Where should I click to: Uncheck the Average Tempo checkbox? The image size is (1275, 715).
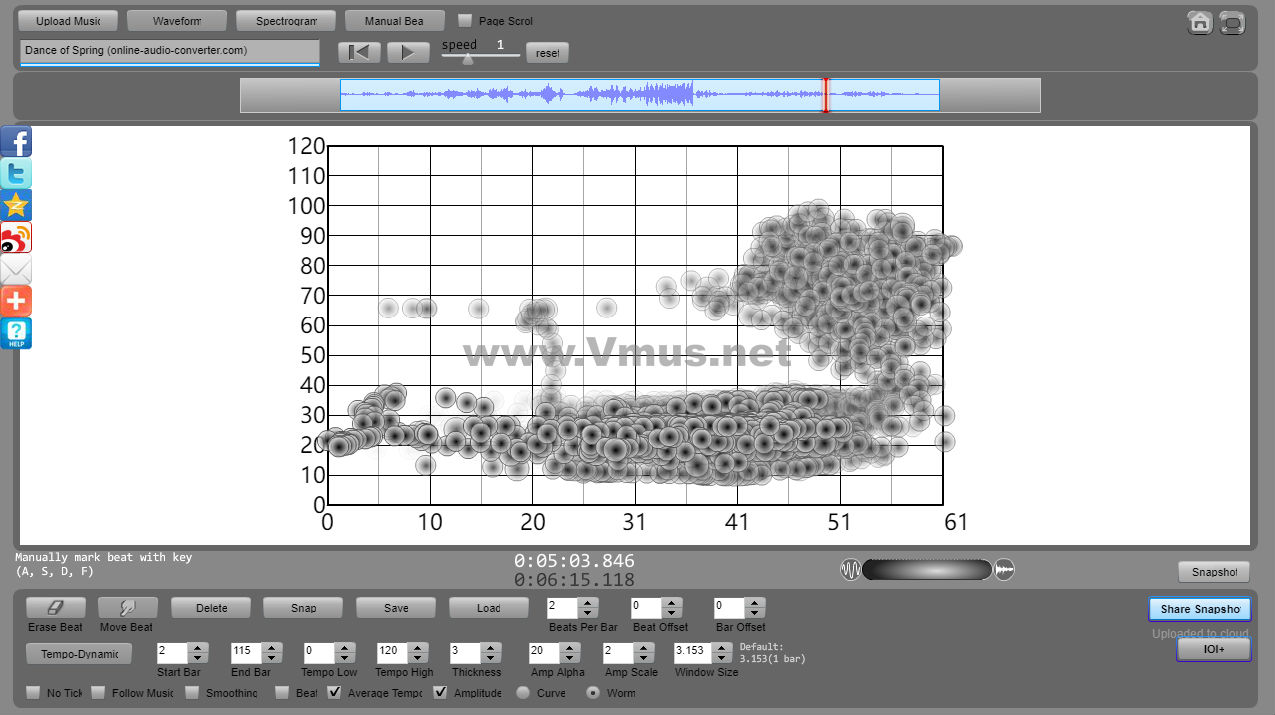click(335, 693)
